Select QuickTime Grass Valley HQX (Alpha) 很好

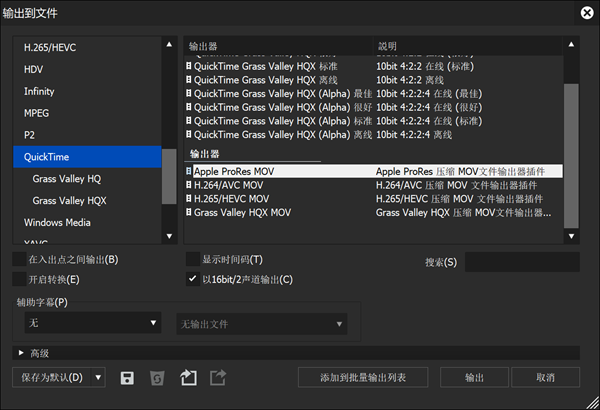coord(374,107)
